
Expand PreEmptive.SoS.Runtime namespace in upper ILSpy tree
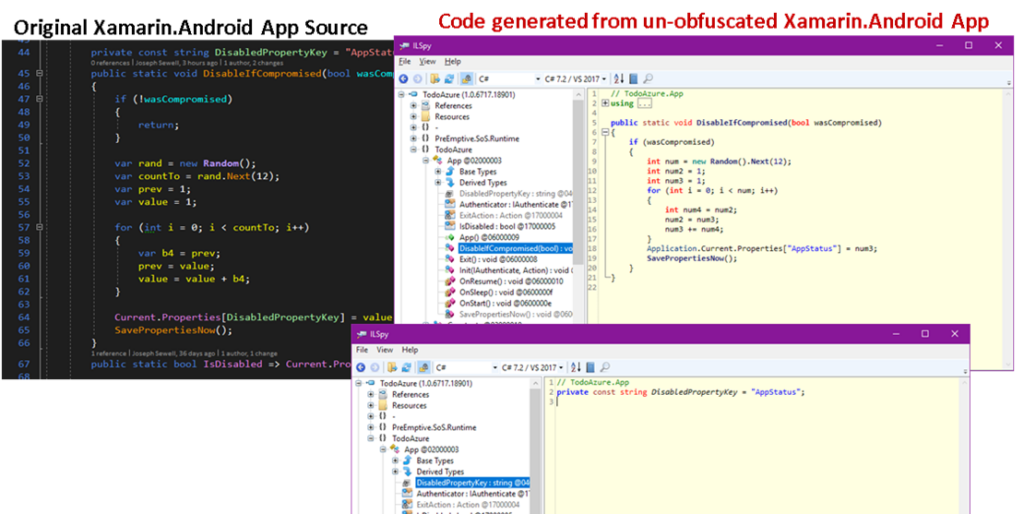point(413,138)
